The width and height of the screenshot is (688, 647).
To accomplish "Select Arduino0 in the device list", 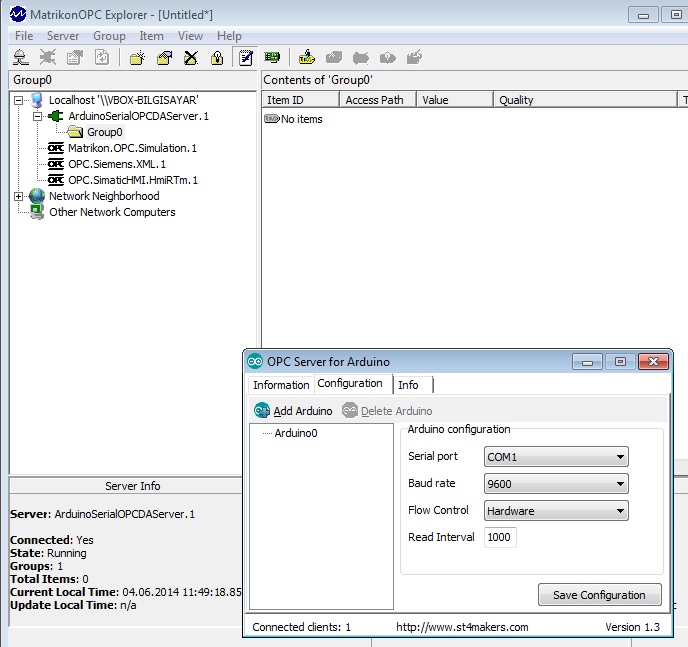I will (x=296, y=433).
